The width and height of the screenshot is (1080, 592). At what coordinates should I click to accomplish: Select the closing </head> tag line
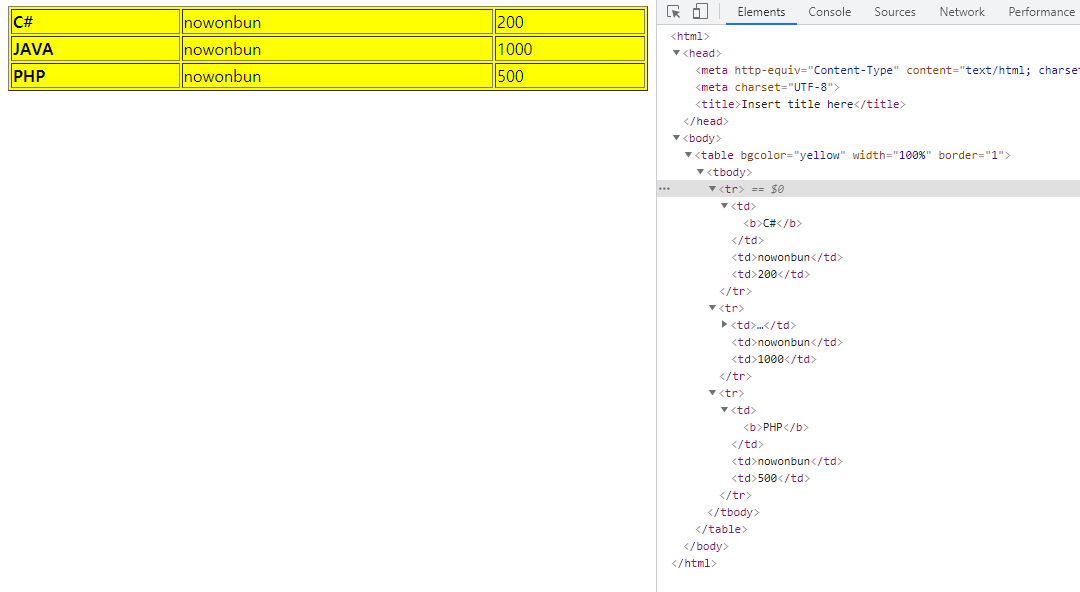coord(705,121)
